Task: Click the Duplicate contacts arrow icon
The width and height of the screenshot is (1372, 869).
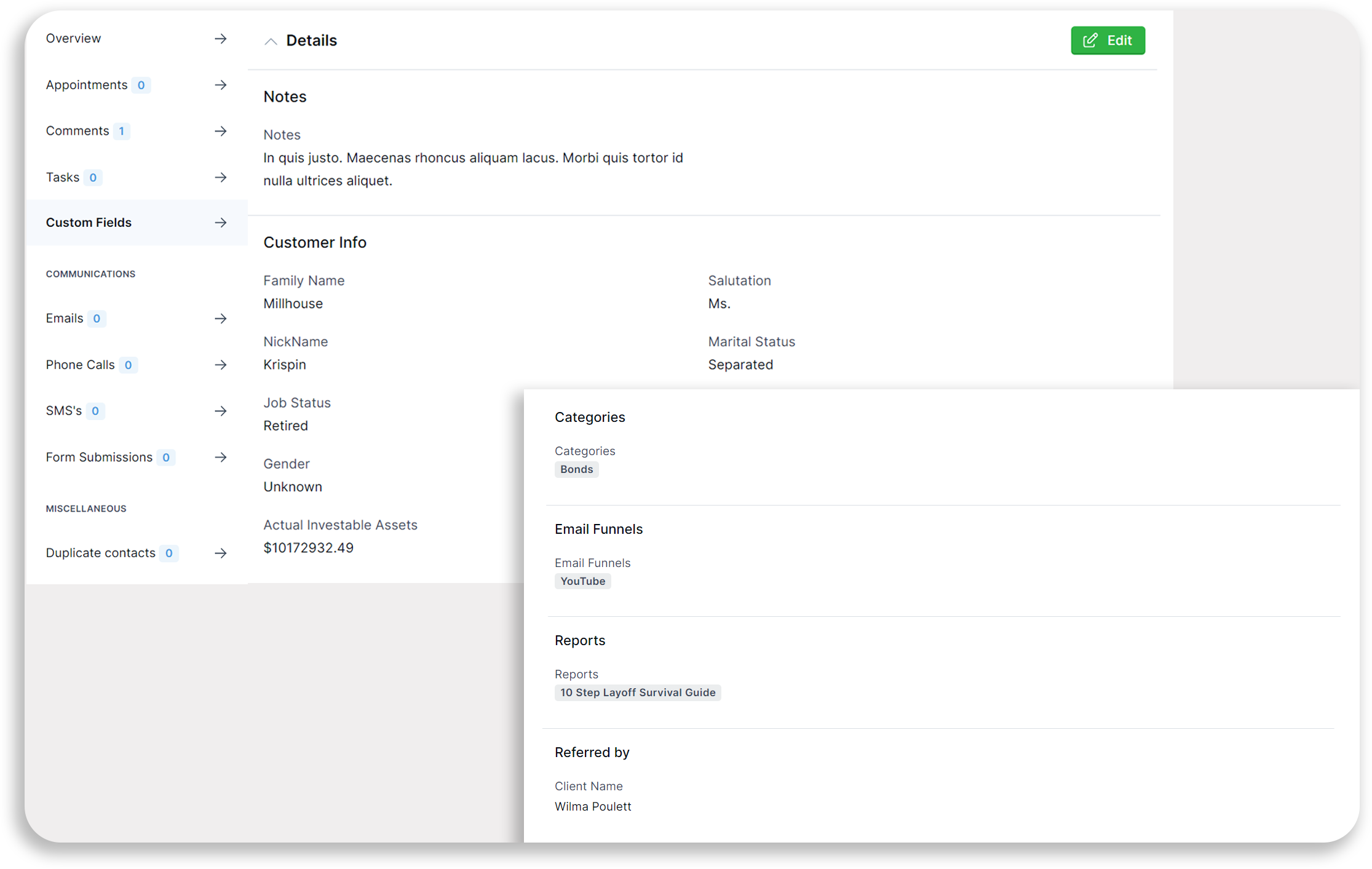Action: (x=220, y=553)
